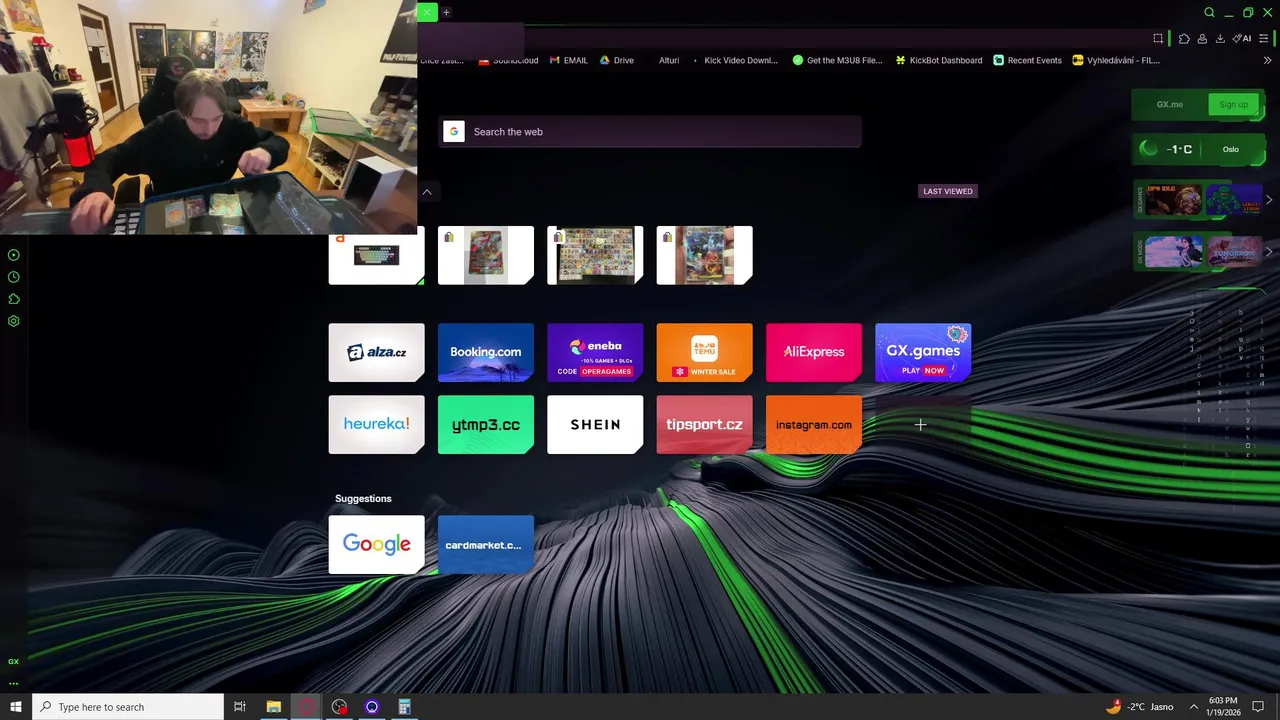Open the Oslo weather widget
Image resolution: width=1280 pixels, height=720 pixels.
tap(1198, 149)
